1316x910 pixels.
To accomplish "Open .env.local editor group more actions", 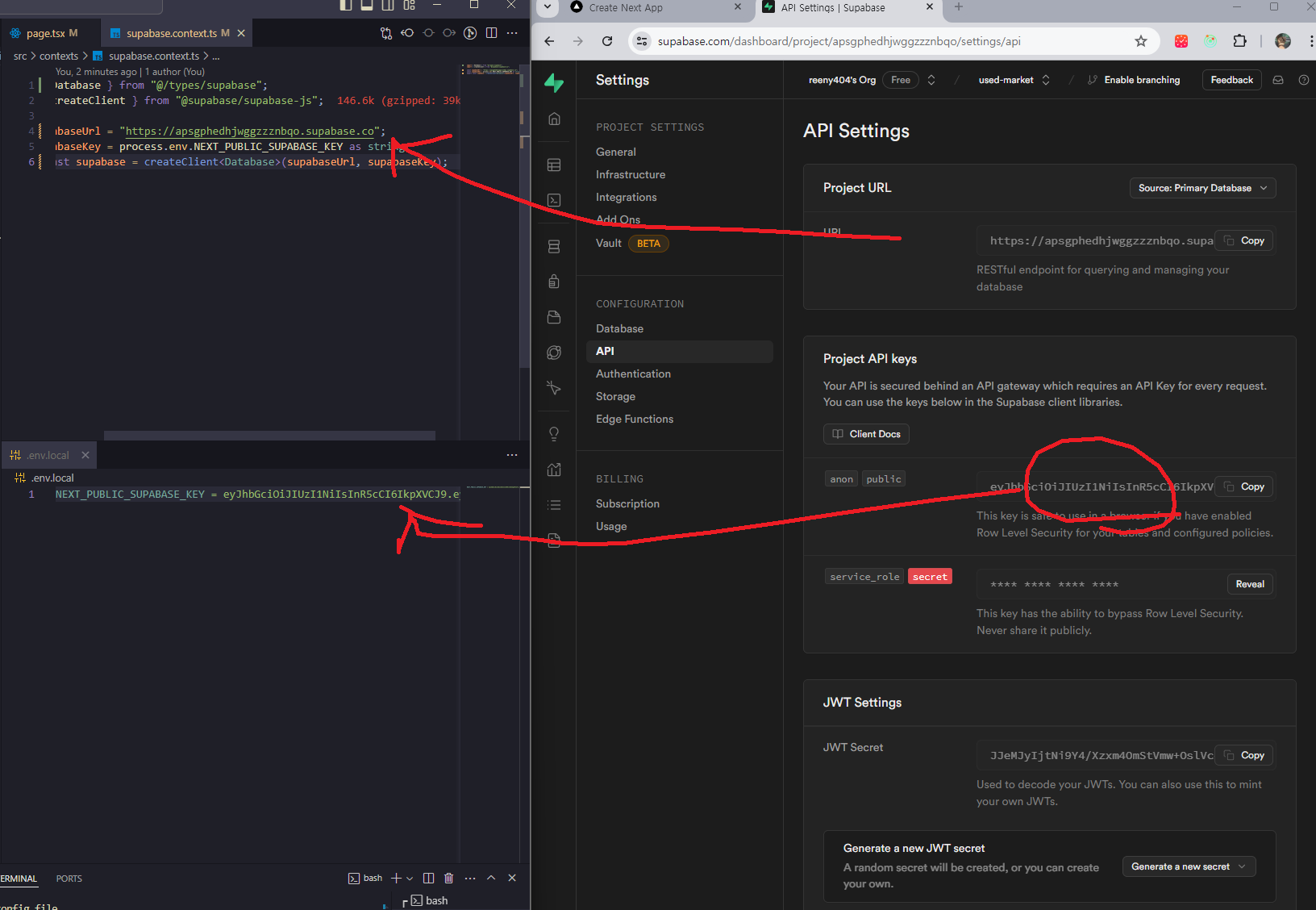I will [512, 455].
